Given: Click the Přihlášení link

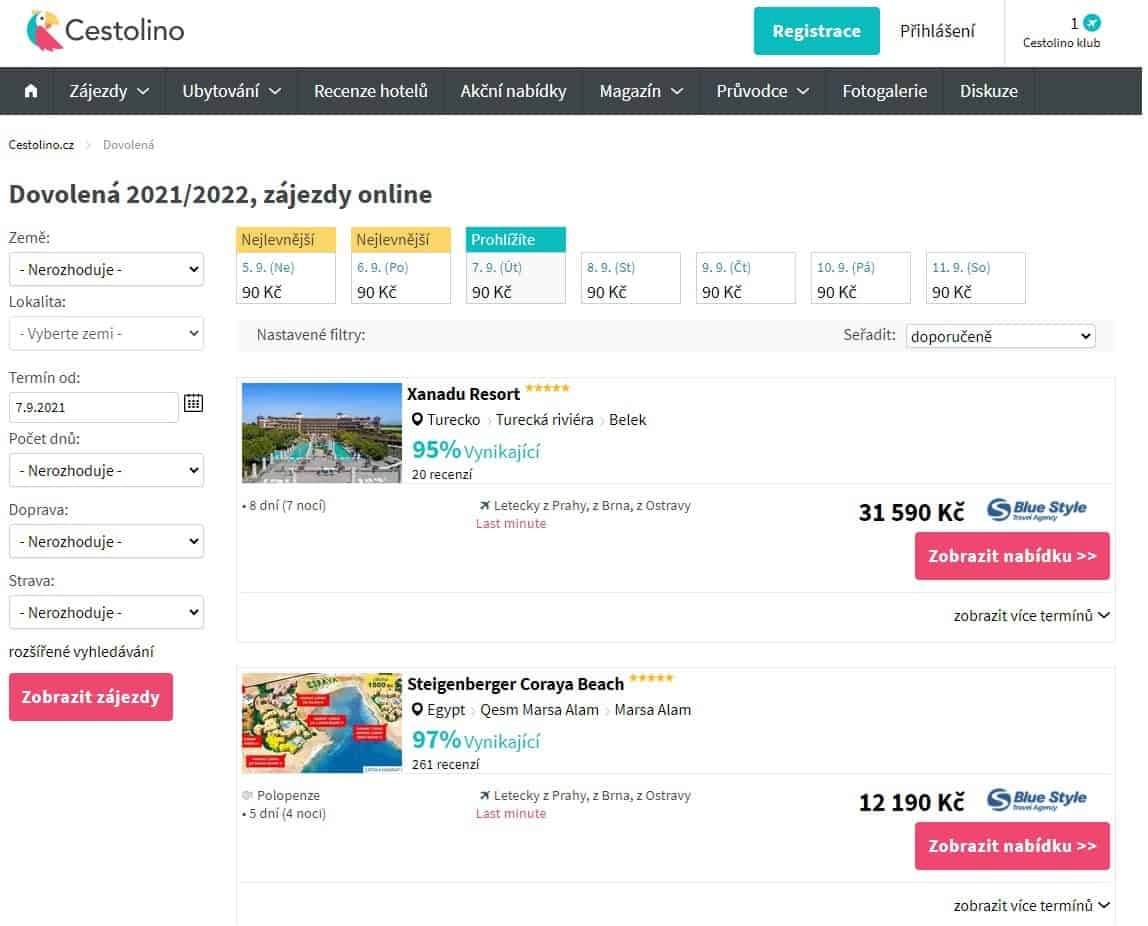Looking at the screenshot, I should pos(937,31).
